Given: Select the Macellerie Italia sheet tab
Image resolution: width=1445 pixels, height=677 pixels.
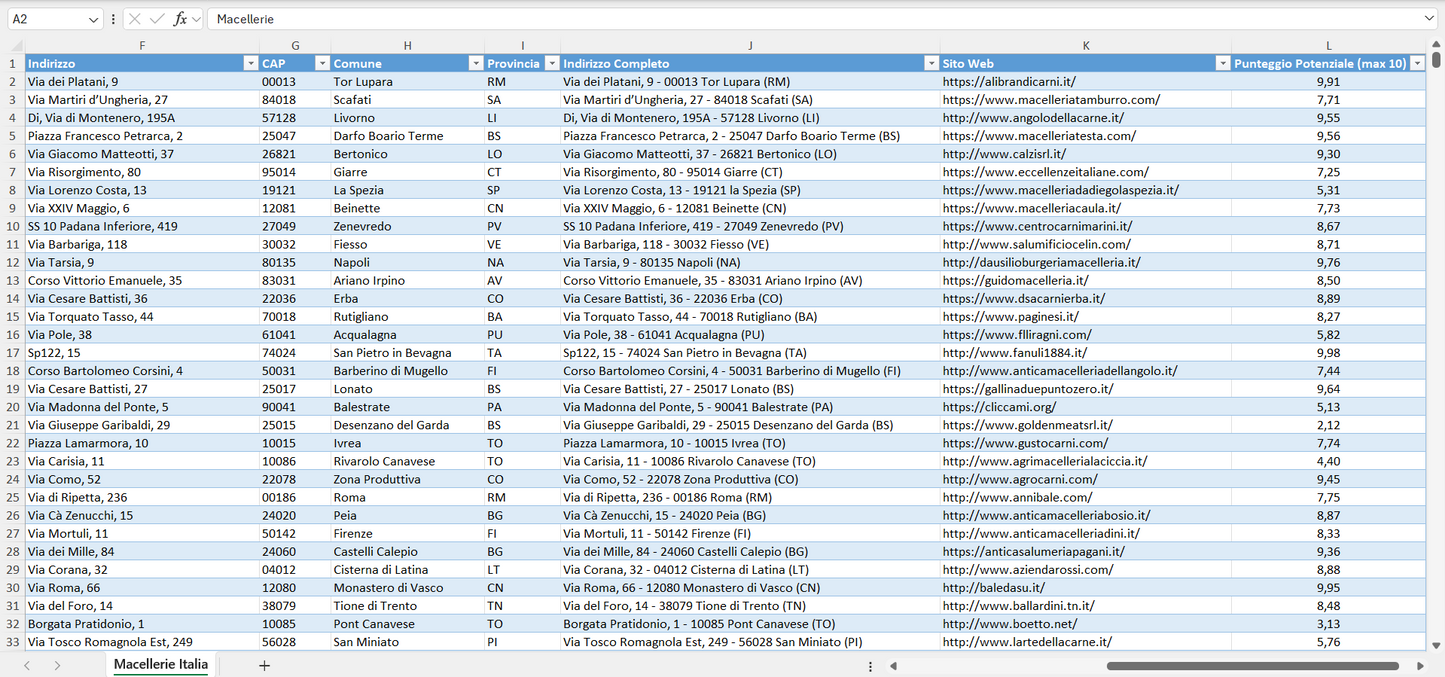Looking at the screenshot, I should [x=160, y=664].
